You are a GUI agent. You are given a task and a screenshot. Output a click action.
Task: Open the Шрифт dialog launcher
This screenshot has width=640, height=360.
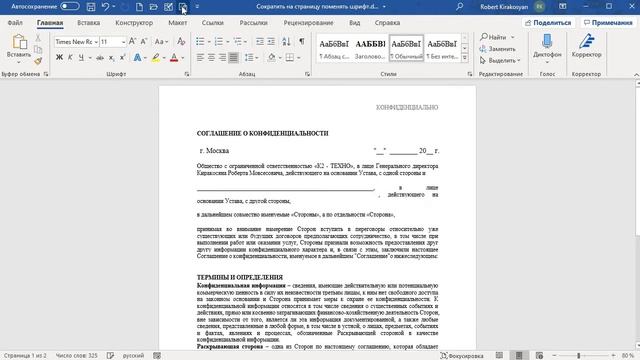pos(187,74)
